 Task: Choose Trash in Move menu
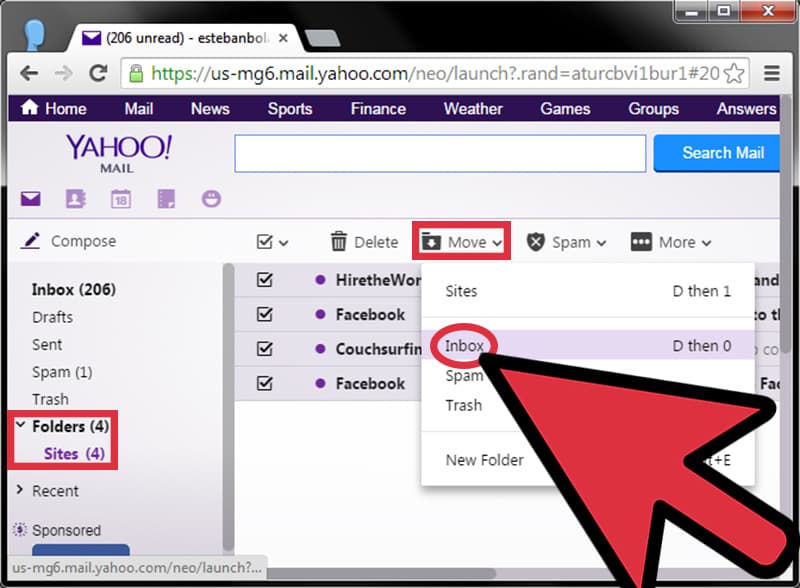tap(463, 405)
